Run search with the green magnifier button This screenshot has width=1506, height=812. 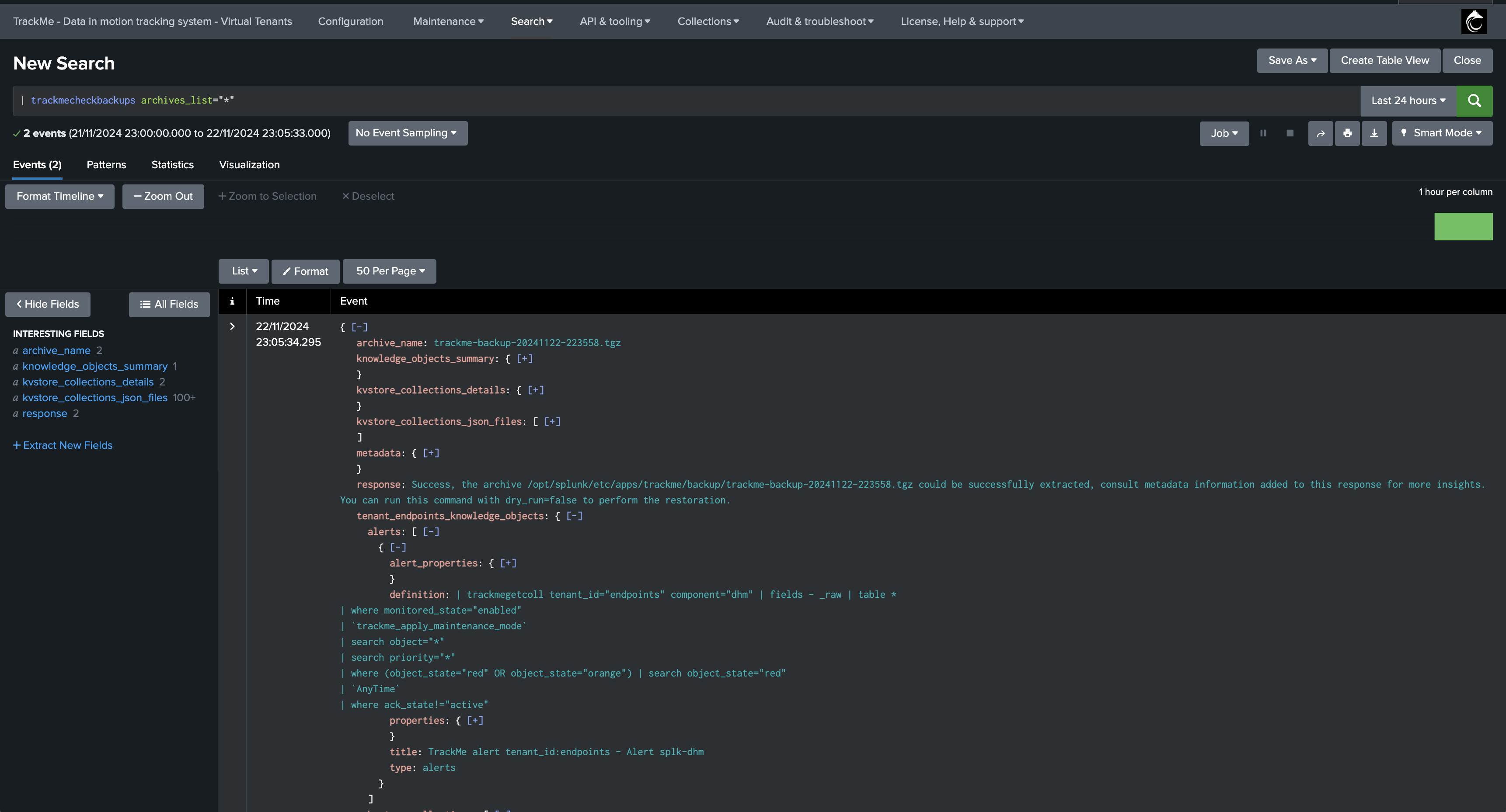pos(1474,101)
